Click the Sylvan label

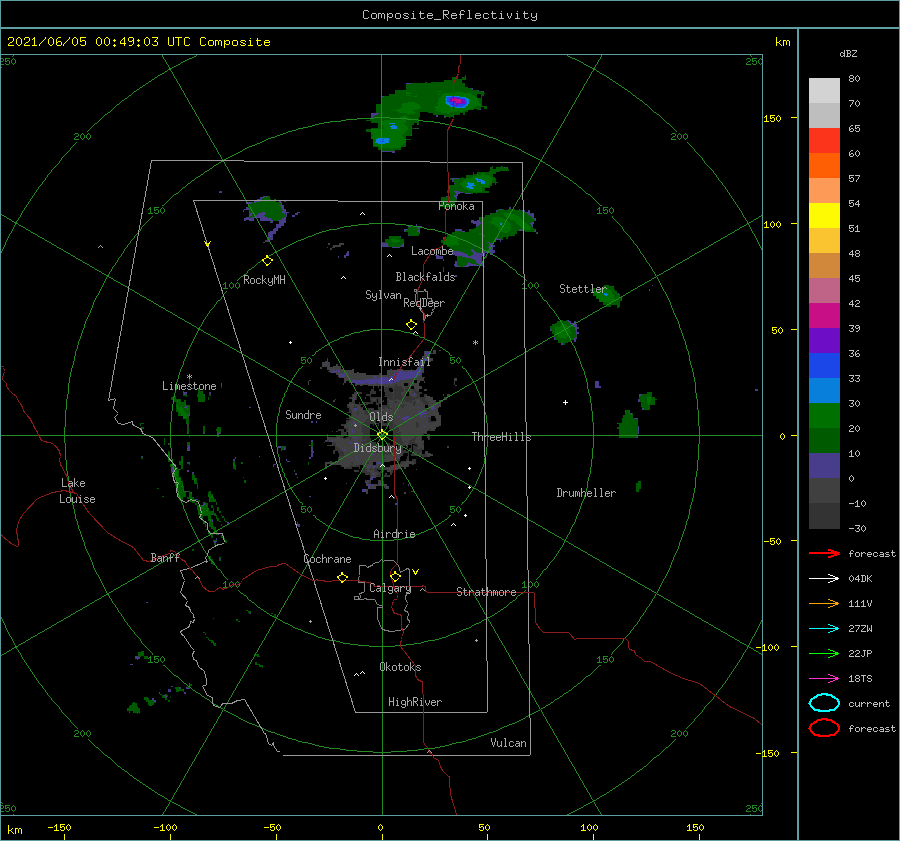pos(383,295)
